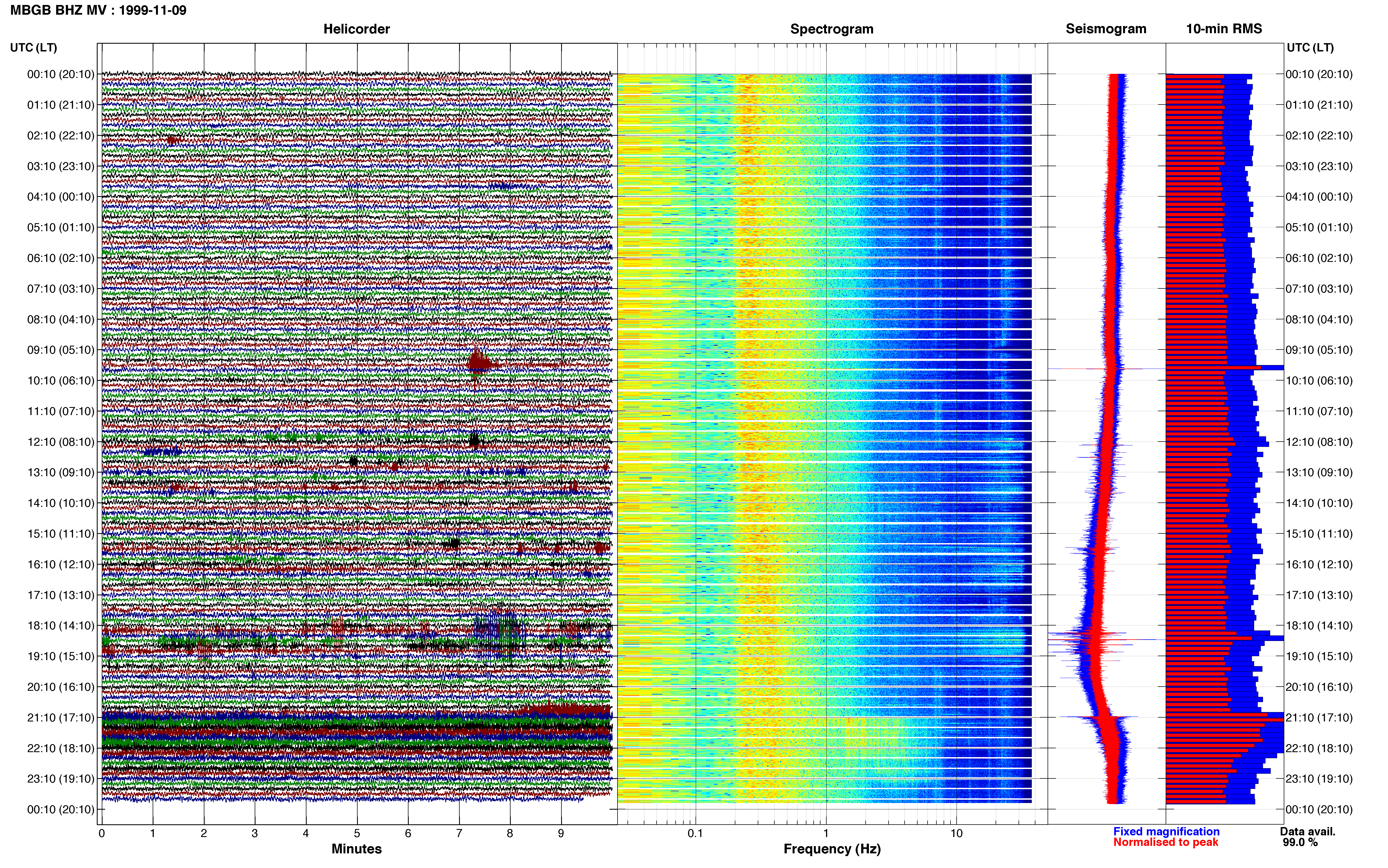
Task: Select the "Helicorder" panel heading
Action: (x=356, y=29)
